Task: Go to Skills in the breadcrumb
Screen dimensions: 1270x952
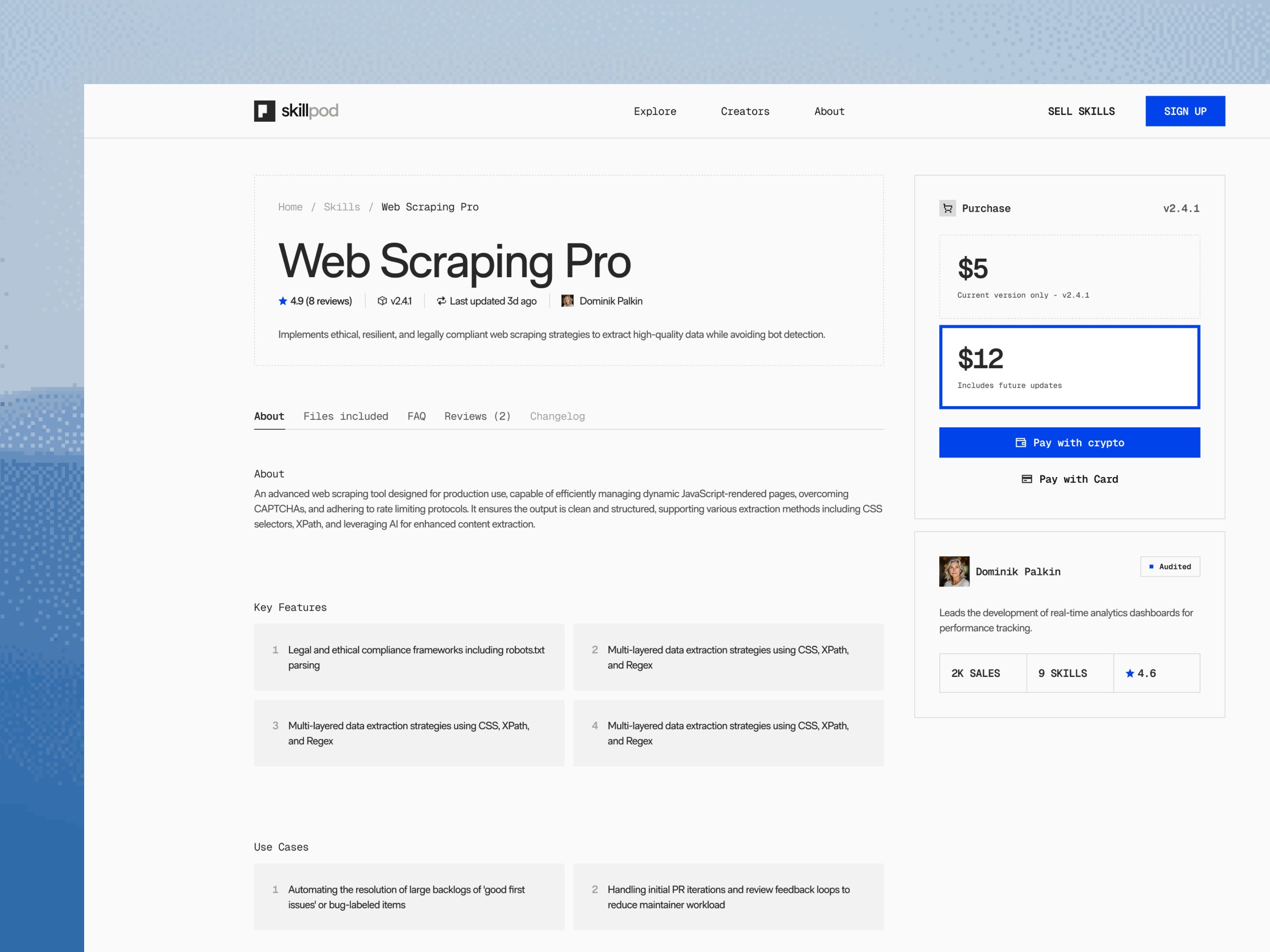Action: click(342, 207)
